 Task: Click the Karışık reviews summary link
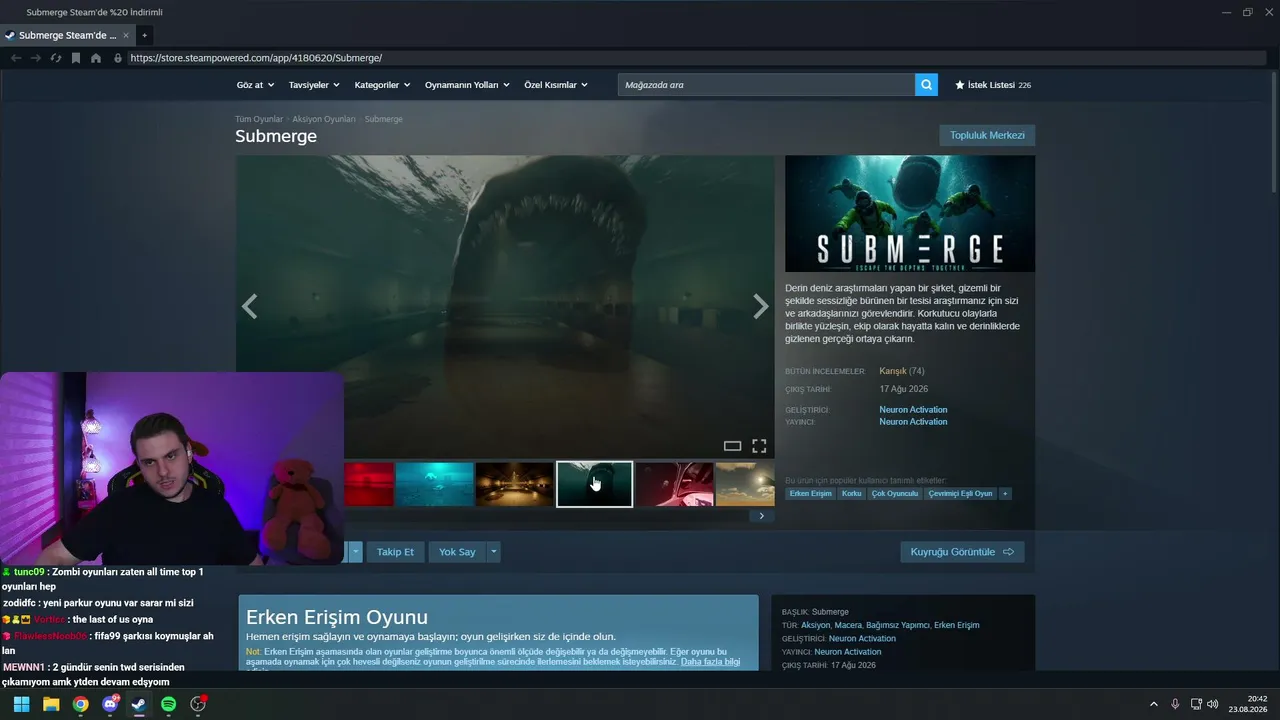893,371
